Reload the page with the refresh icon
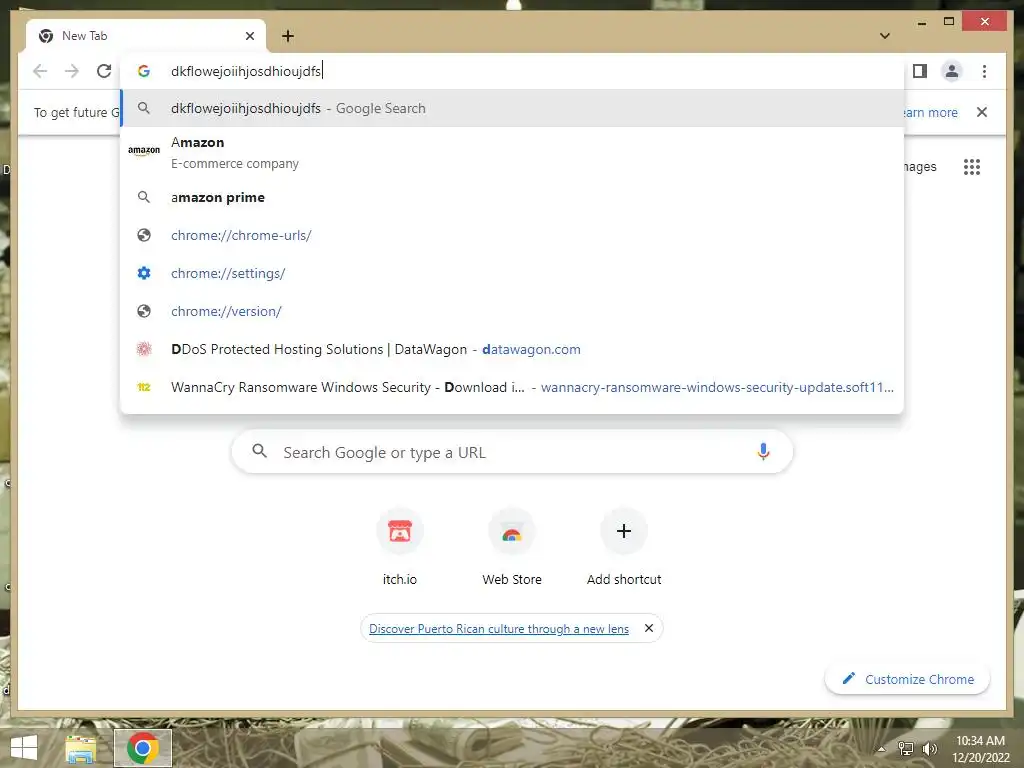This screenshot has height=768, width=1024. pos(104,71)
